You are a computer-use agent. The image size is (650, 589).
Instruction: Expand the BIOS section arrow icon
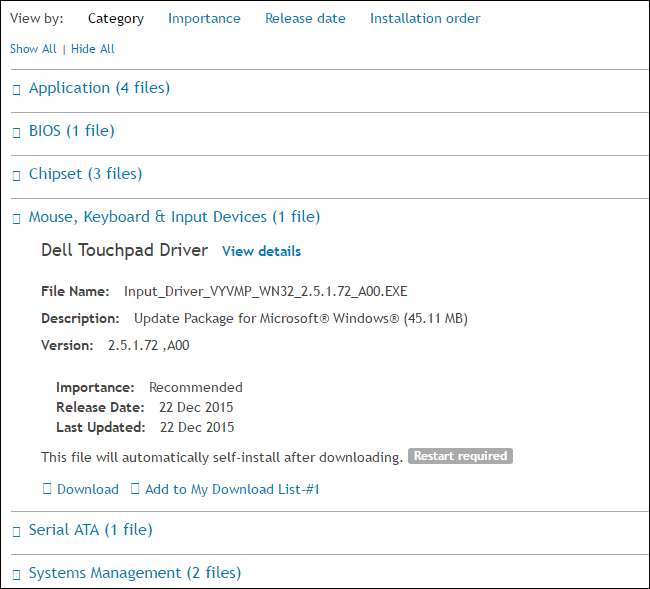[x=16, y=132]
